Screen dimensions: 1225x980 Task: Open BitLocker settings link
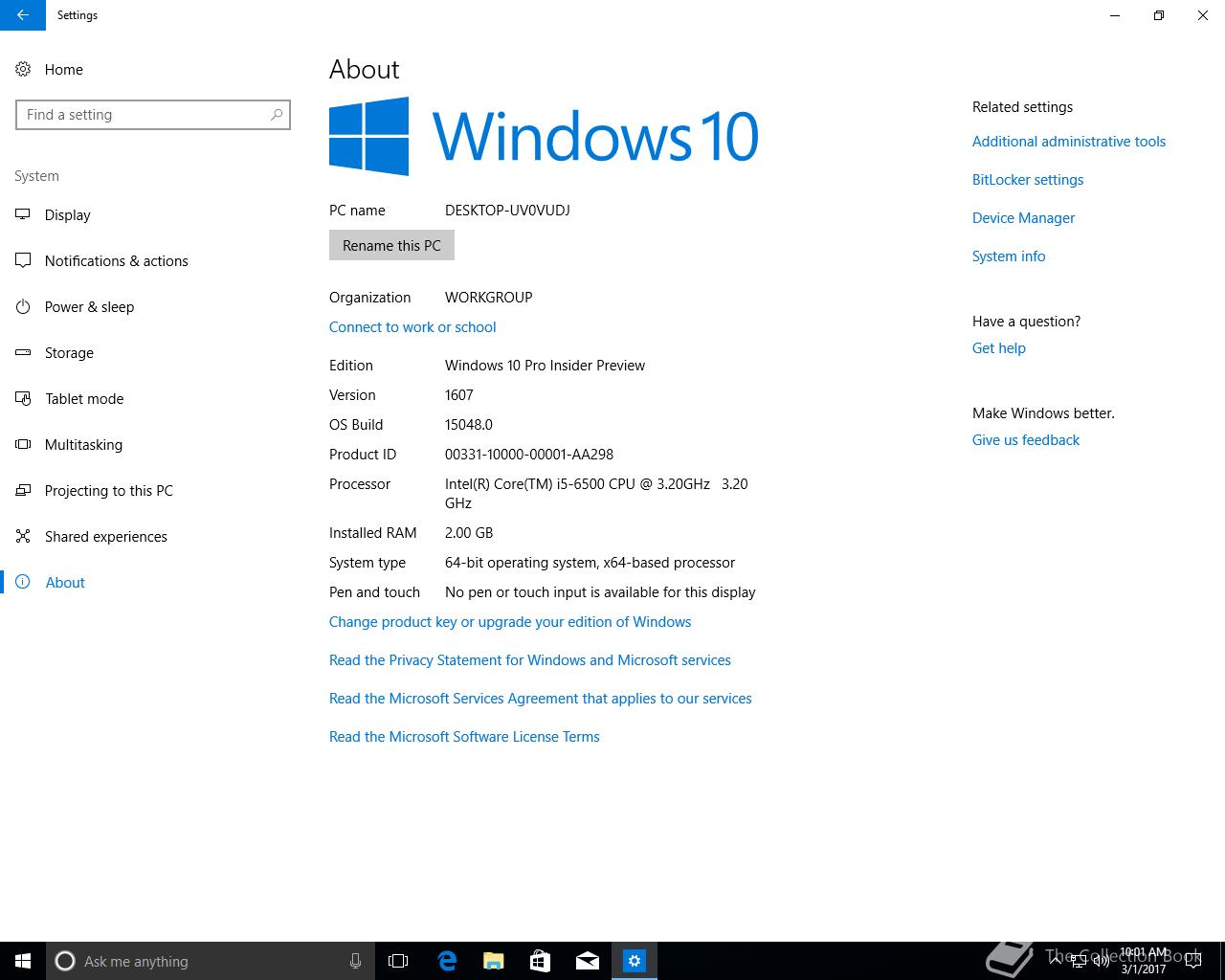1028,180
